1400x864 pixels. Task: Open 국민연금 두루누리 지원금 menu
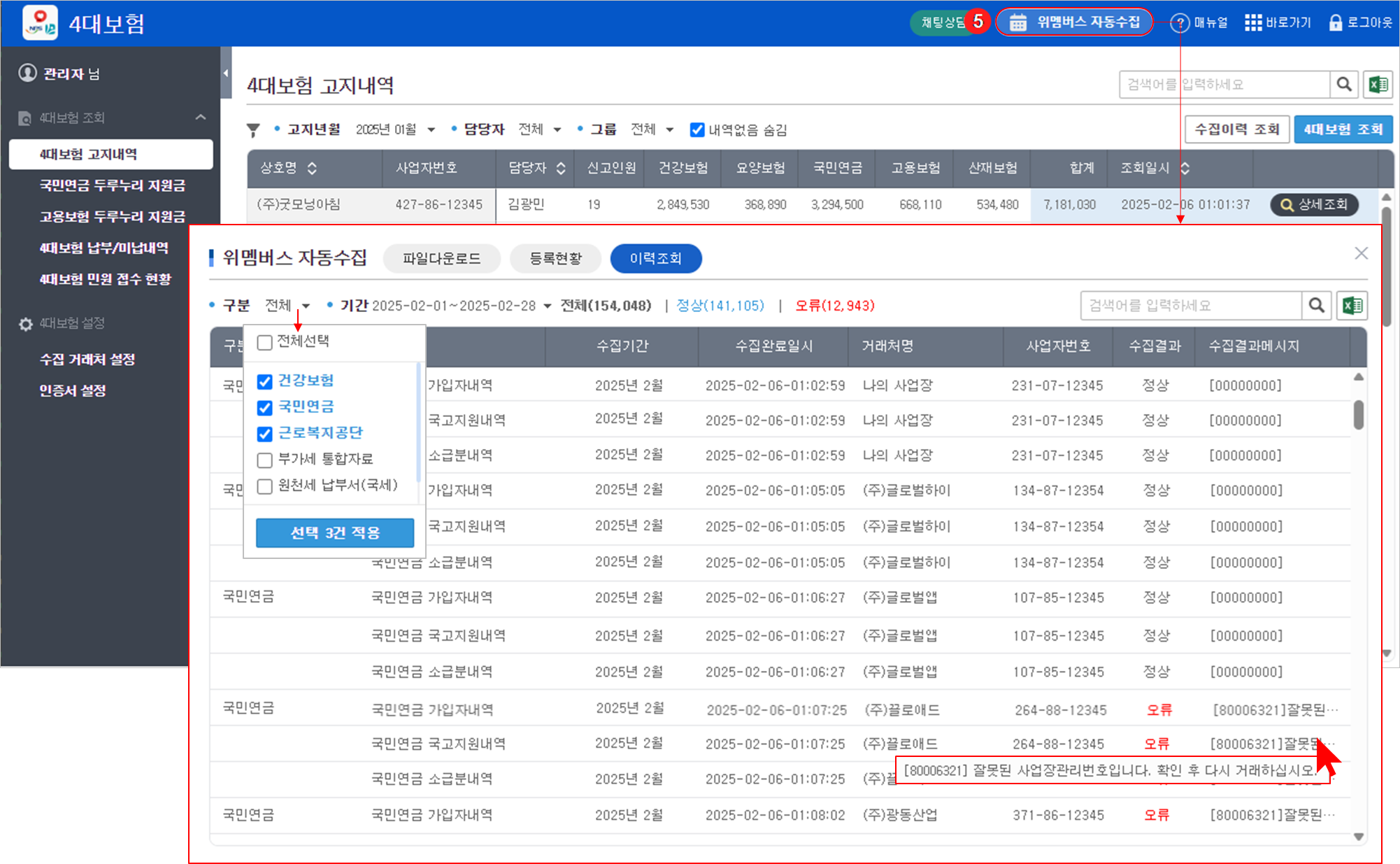click(x=112, y=185)
